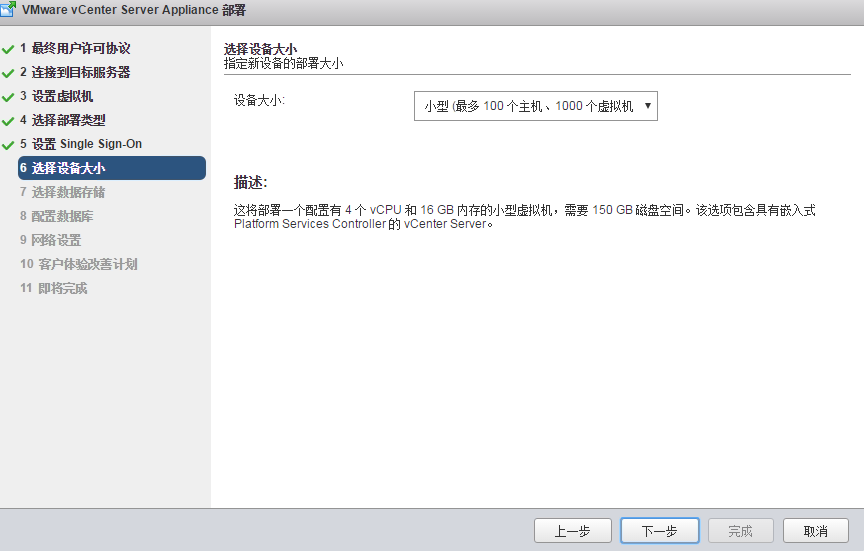
Task: Select current step 6 选择设备大小
Action: tap(112, 168)
